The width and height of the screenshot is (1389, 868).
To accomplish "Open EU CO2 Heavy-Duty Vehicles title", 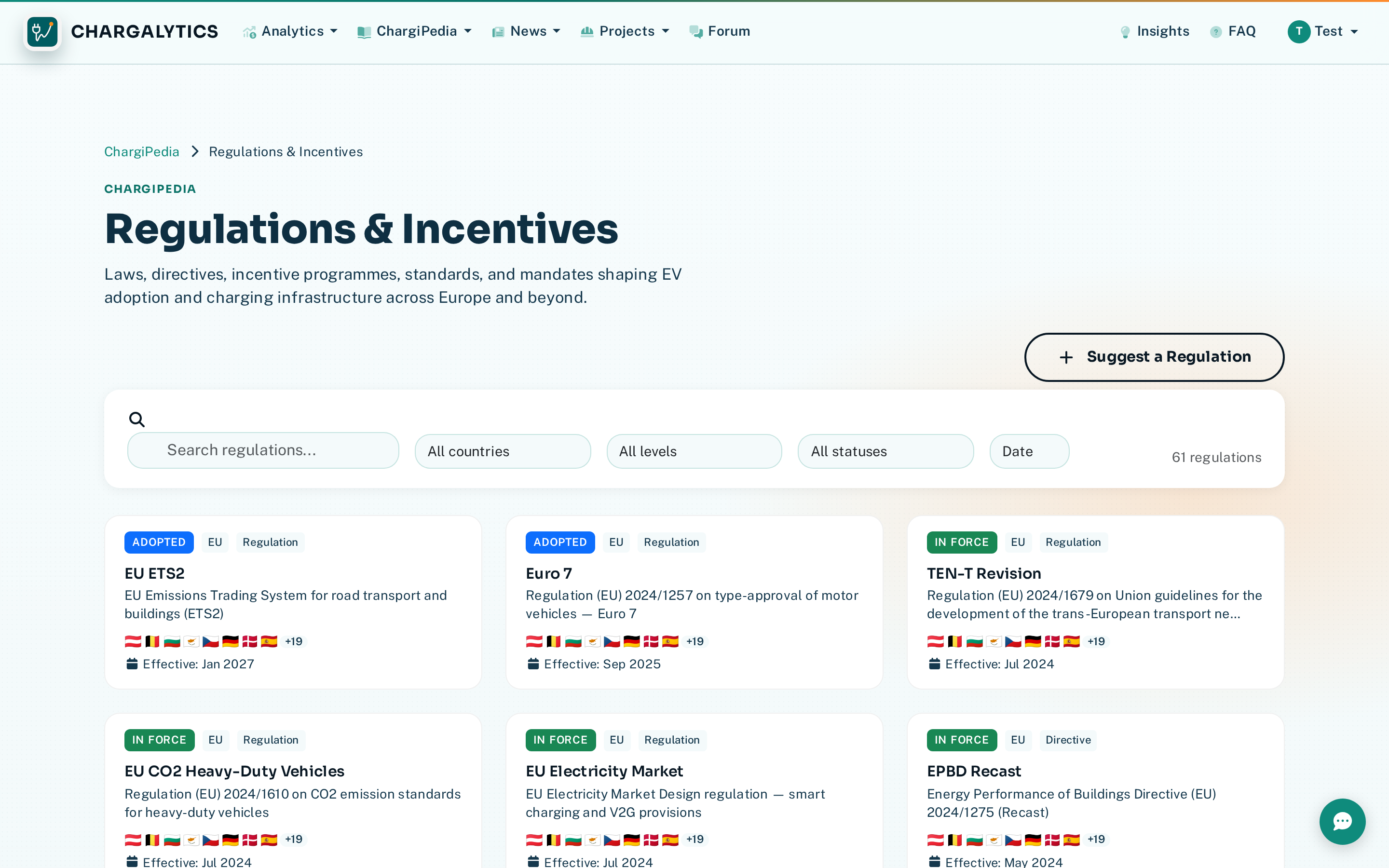I will pyautogui.click(x=234, y=771).
